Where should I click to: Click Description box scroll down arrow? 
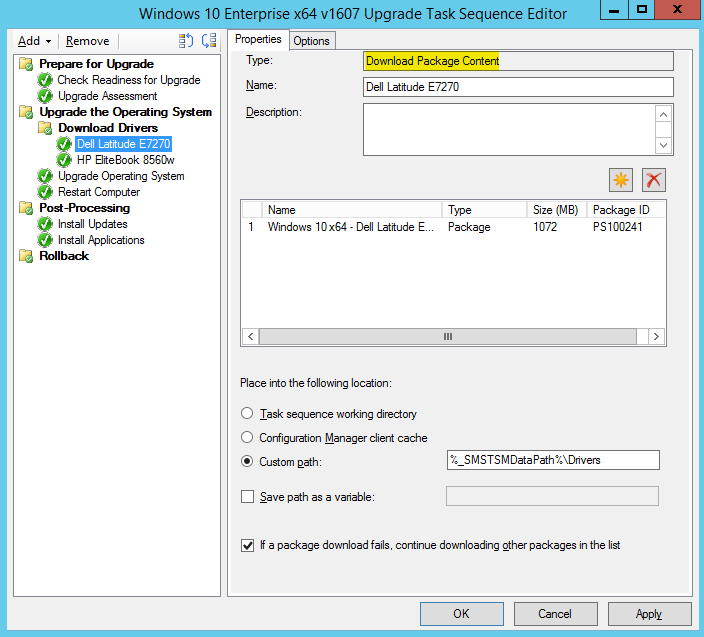(664, 145)
